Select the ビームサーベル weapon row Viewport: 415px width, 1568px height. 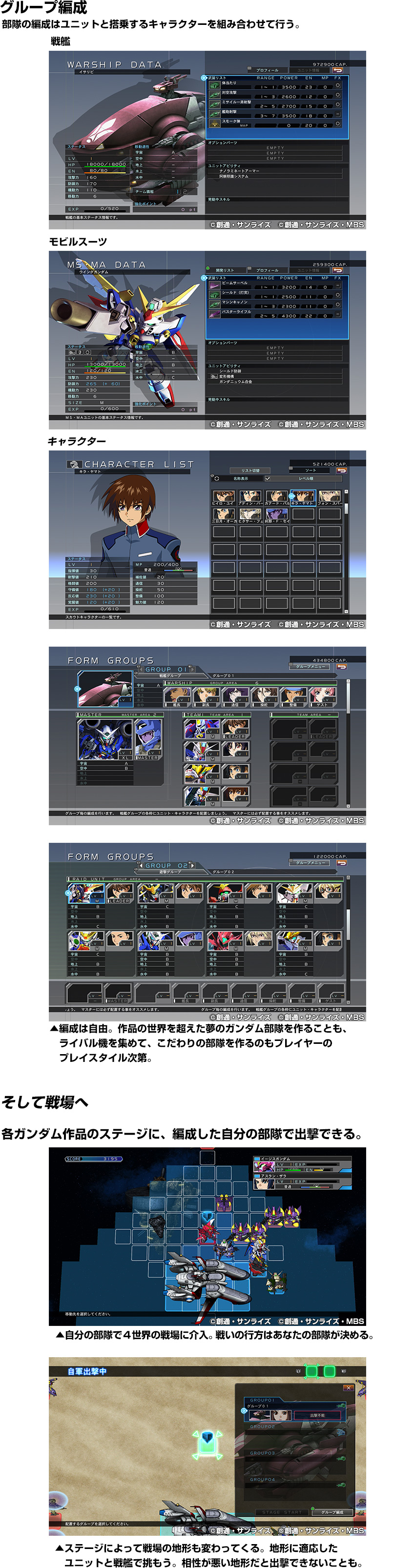point(275,285)
